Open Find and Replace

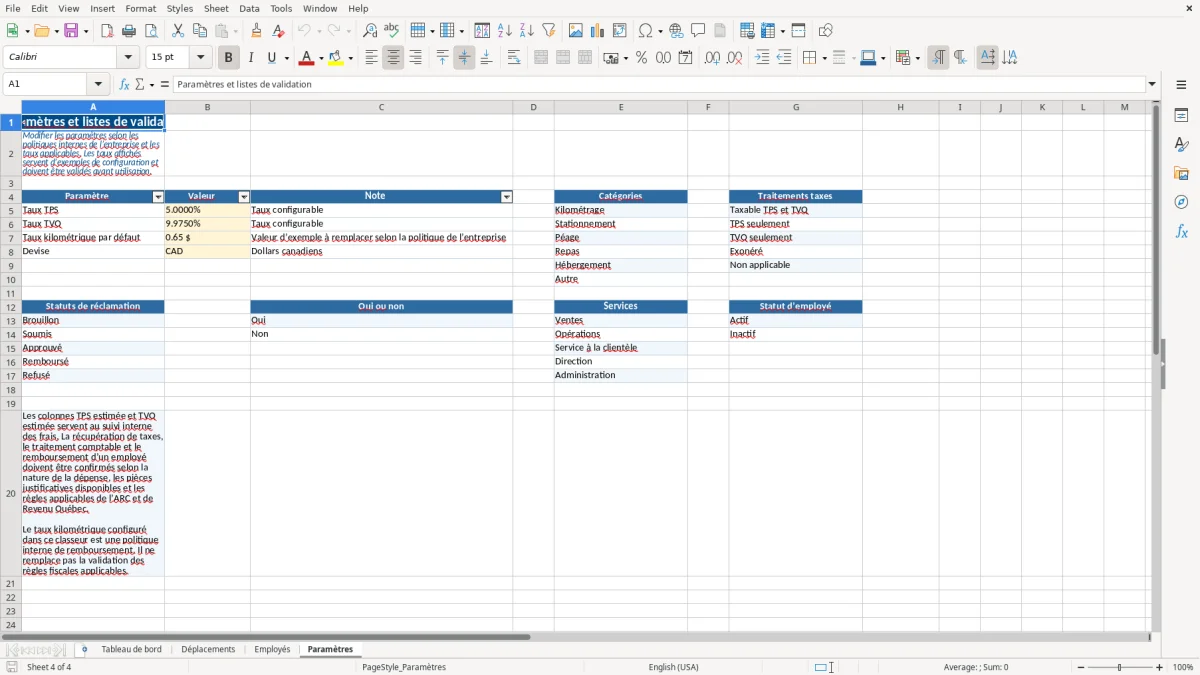click(x=370, y=31)
